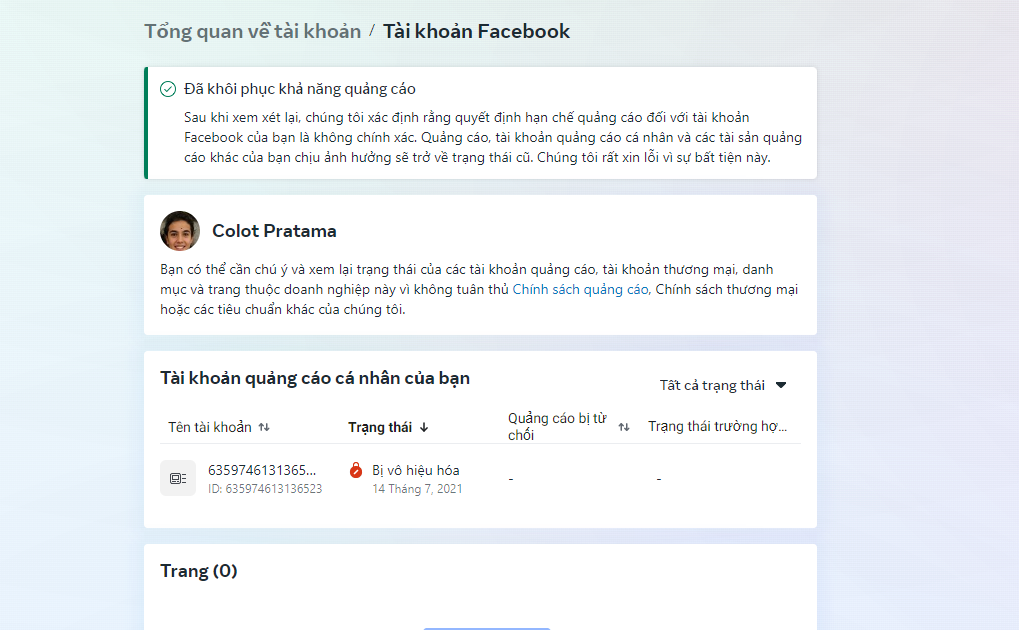Go to Tổng quan về tài khoản breadcrumb
The height and width of the screenshot is (630, 1019).
252,31
